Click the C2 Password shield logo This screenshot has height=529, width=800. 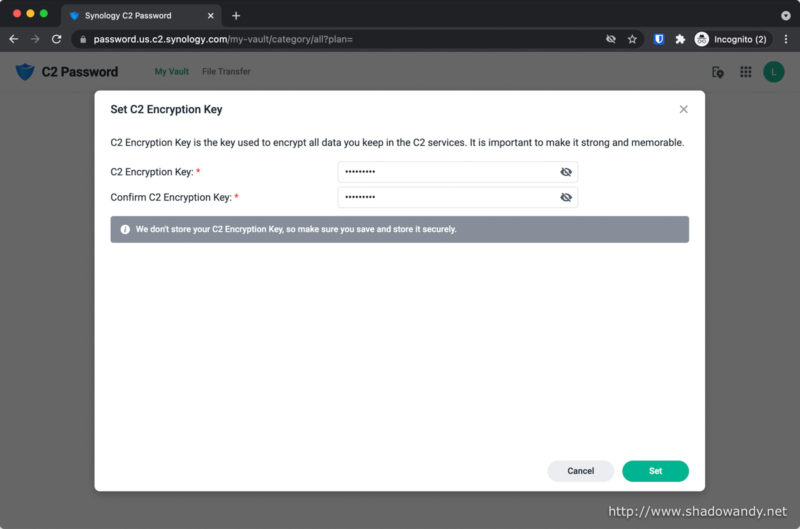(x=25, y=71)
